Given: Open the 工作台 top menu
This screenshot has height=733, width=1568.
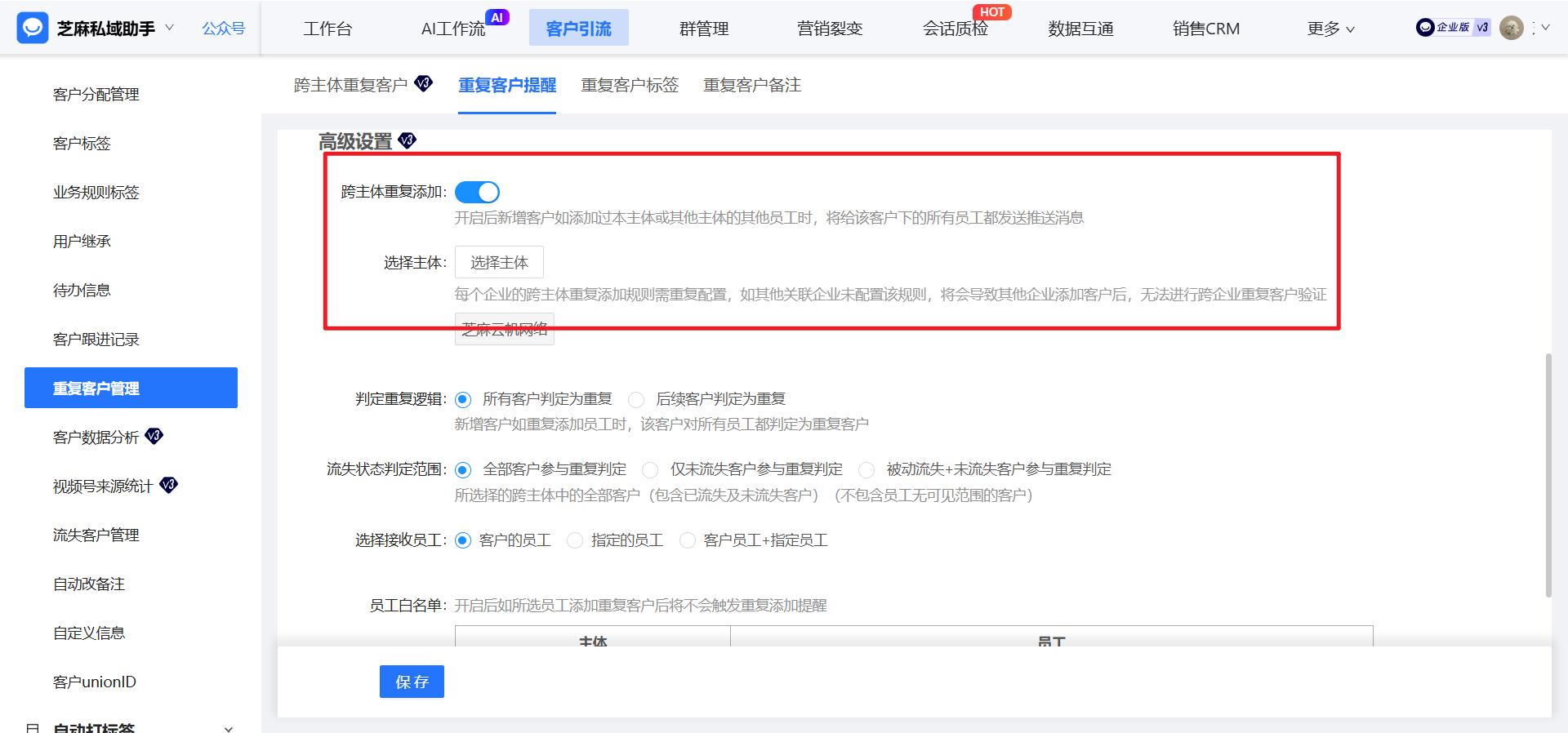Looking at the screenshot, I should pyautogui.click(x=327, y=29).
